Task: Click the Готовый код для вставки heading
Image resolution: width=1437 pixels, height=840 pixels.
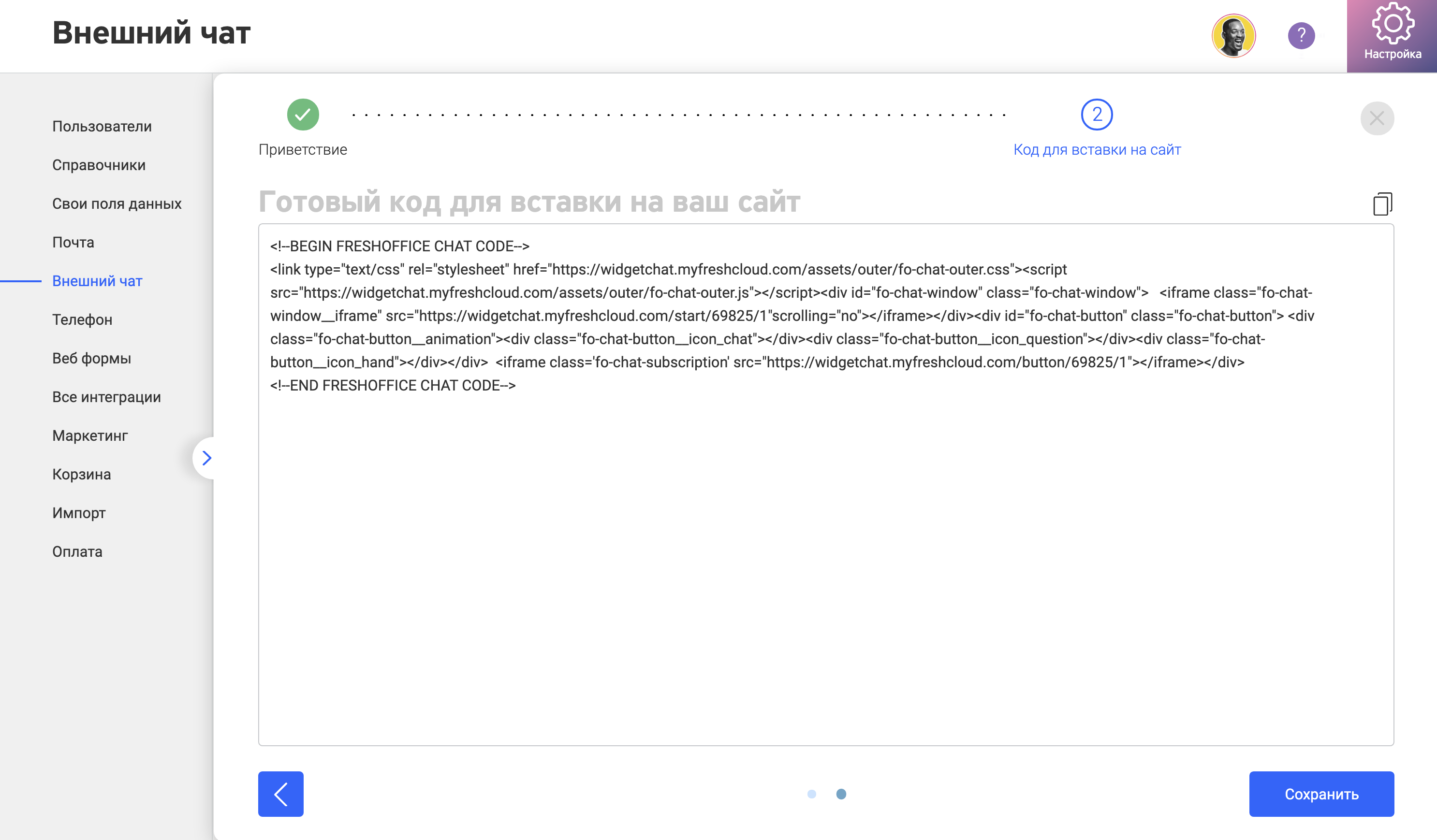Action: point(529,202)
